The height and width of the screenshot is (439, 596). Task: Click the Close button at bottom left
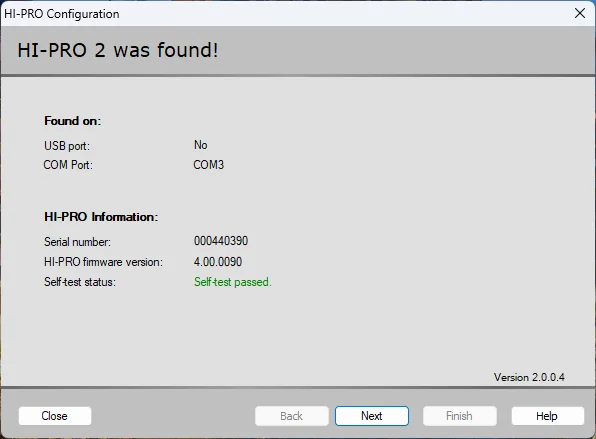click(x=55, y=416)
